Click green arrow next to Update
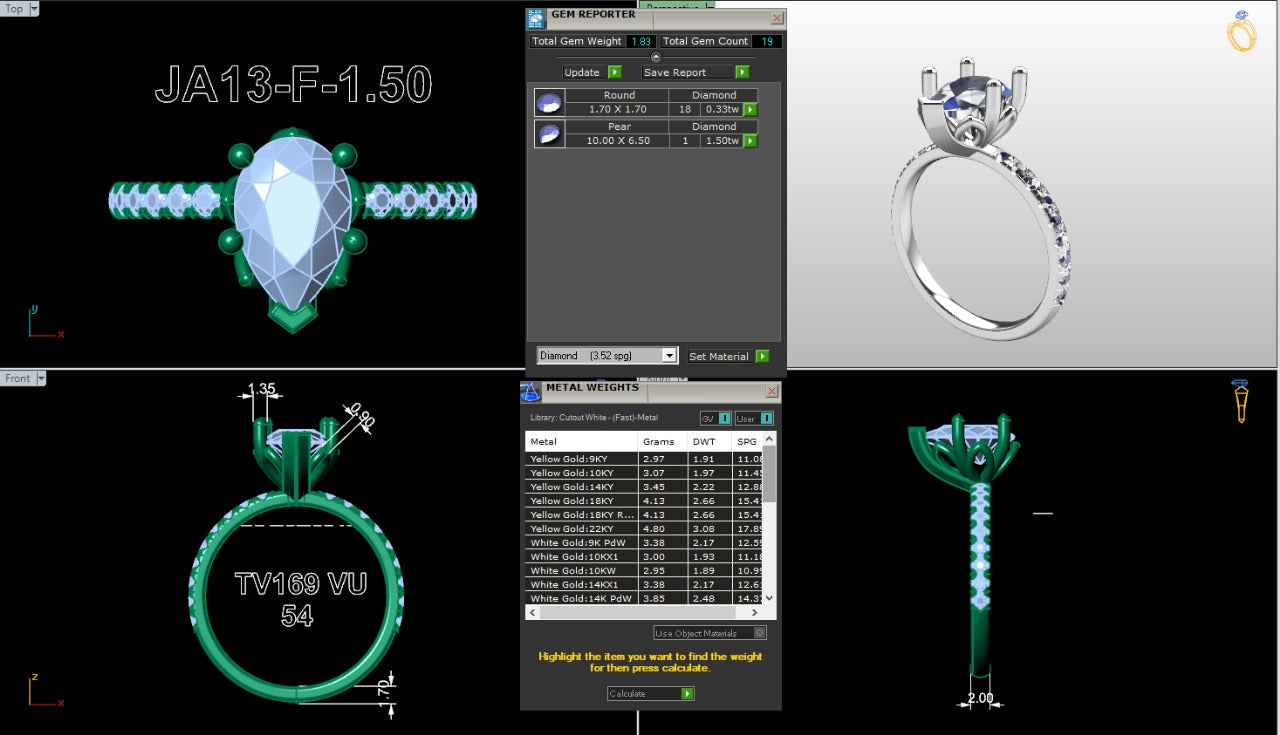Image resolution: width=1280 pixels, height=735 pixels. 615,72
